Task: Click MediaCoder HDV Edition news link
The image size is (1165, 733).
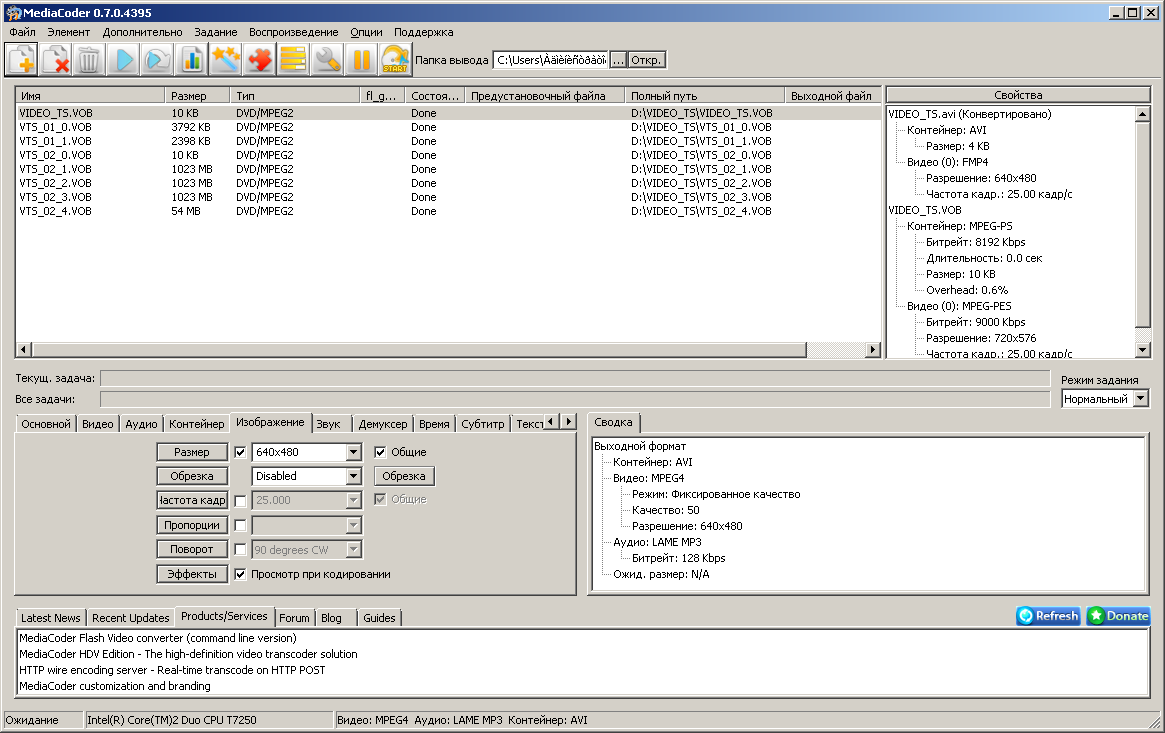Action: coord(188,654)
